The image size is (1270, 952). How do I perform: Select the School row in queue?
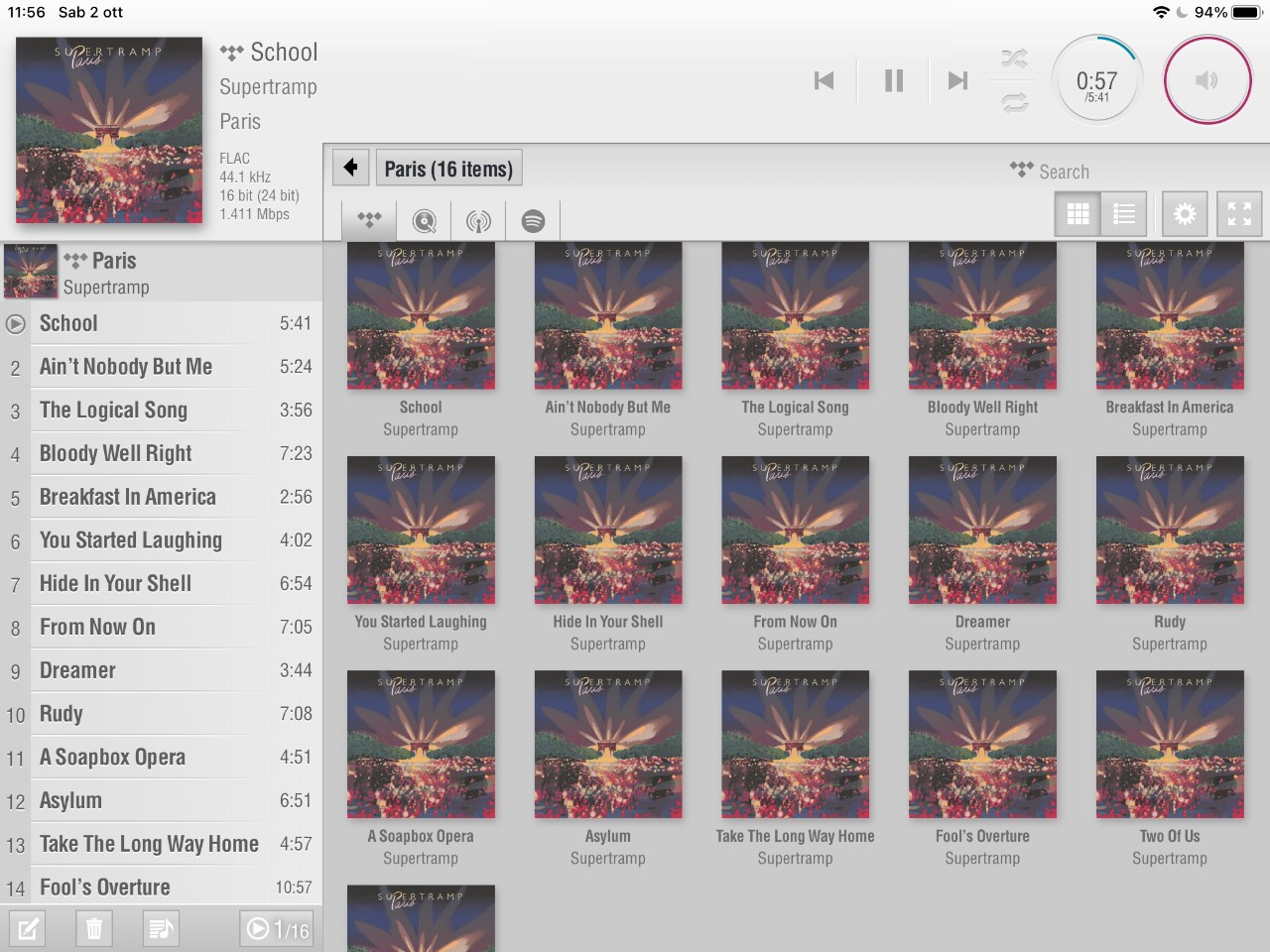tap(161, 323)
